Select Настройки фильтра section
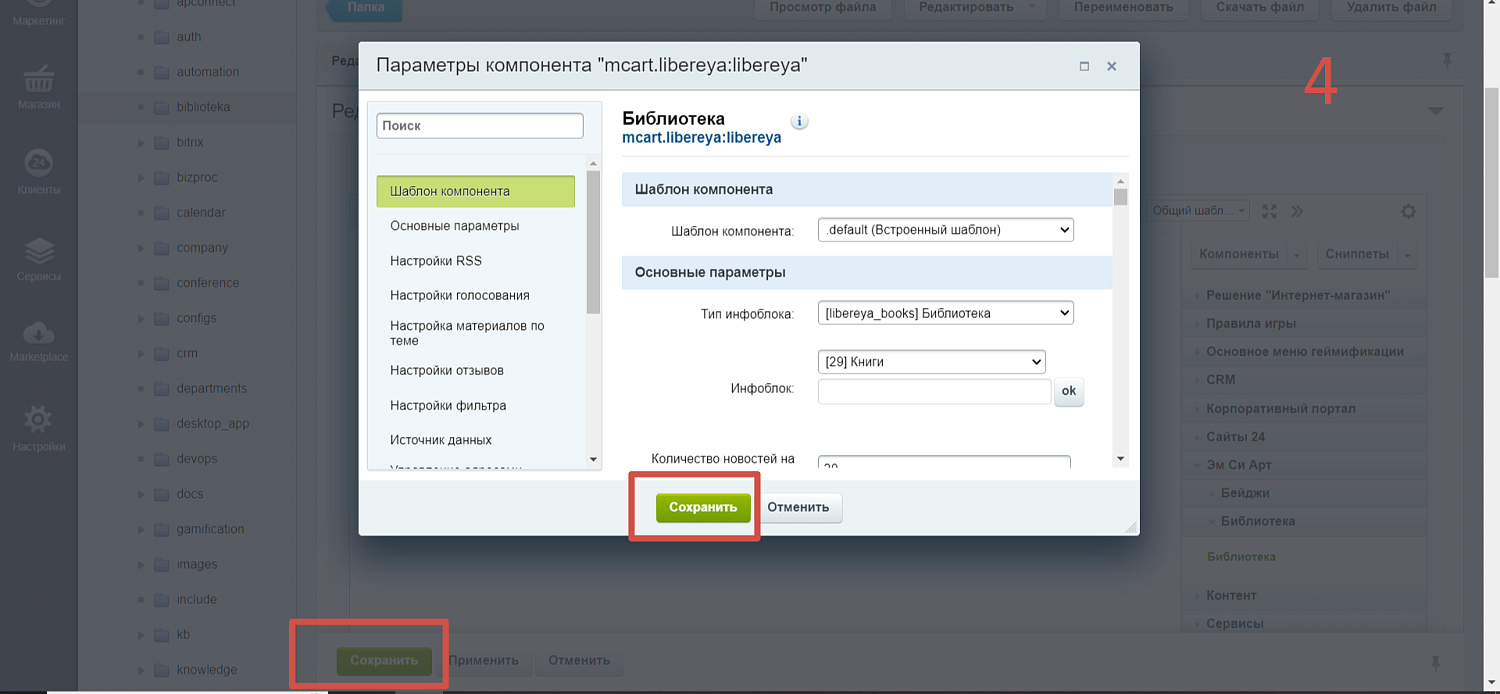Viewport: 1500px width, 694px height. [x=448, y=406]
